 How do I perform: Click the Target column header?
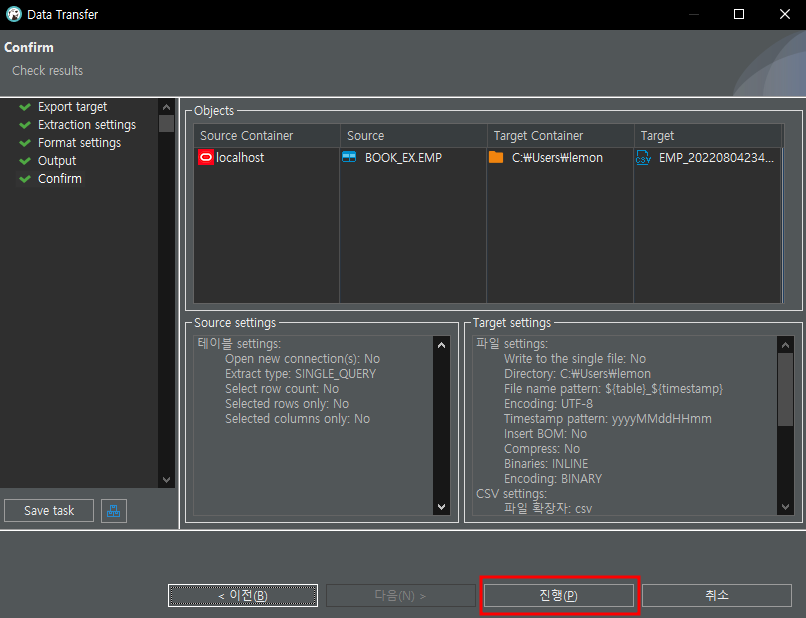[708, 136]
